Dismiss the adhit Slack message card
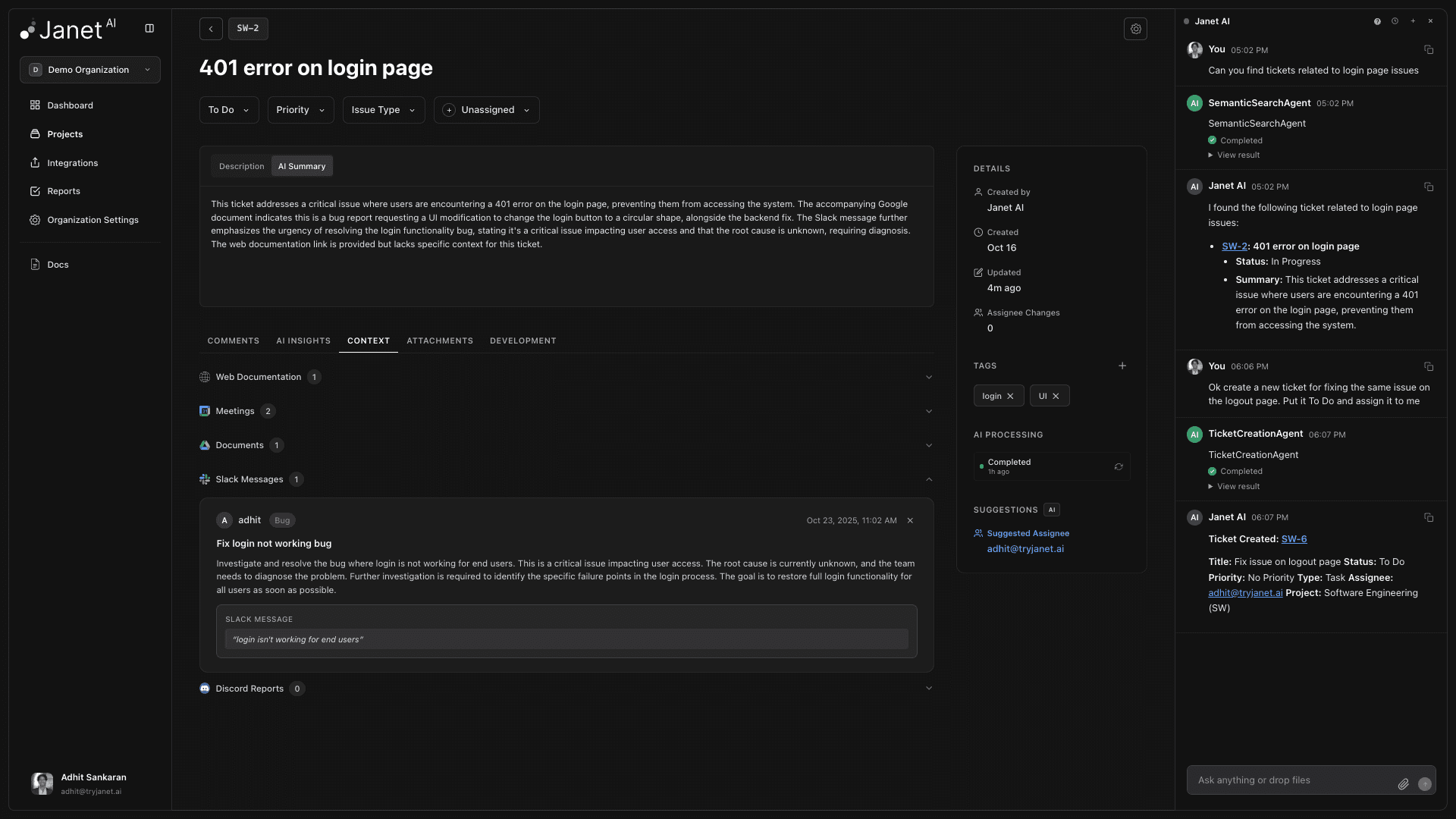 (910, 520)
